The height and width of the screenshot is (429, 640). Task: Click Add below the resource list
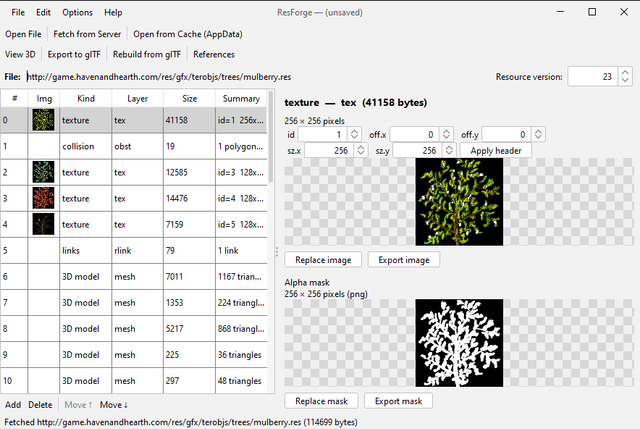click(x=13, y=405)
